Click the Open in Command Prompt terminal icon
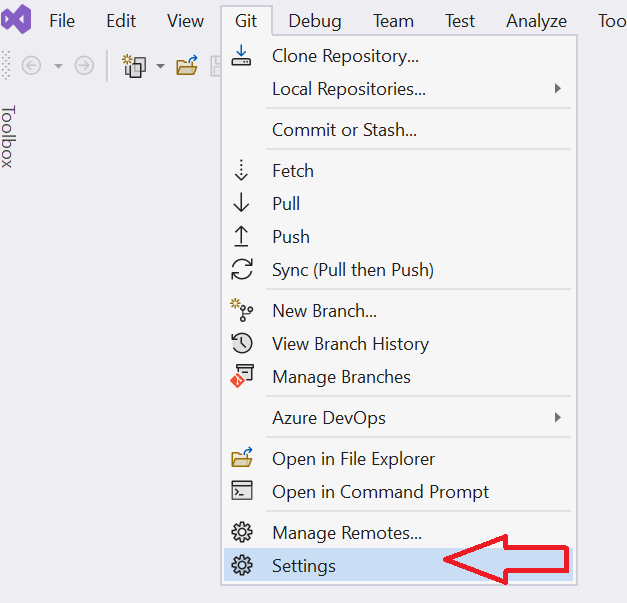The width and height of the screenshot is (627, 603). (242, 492)
